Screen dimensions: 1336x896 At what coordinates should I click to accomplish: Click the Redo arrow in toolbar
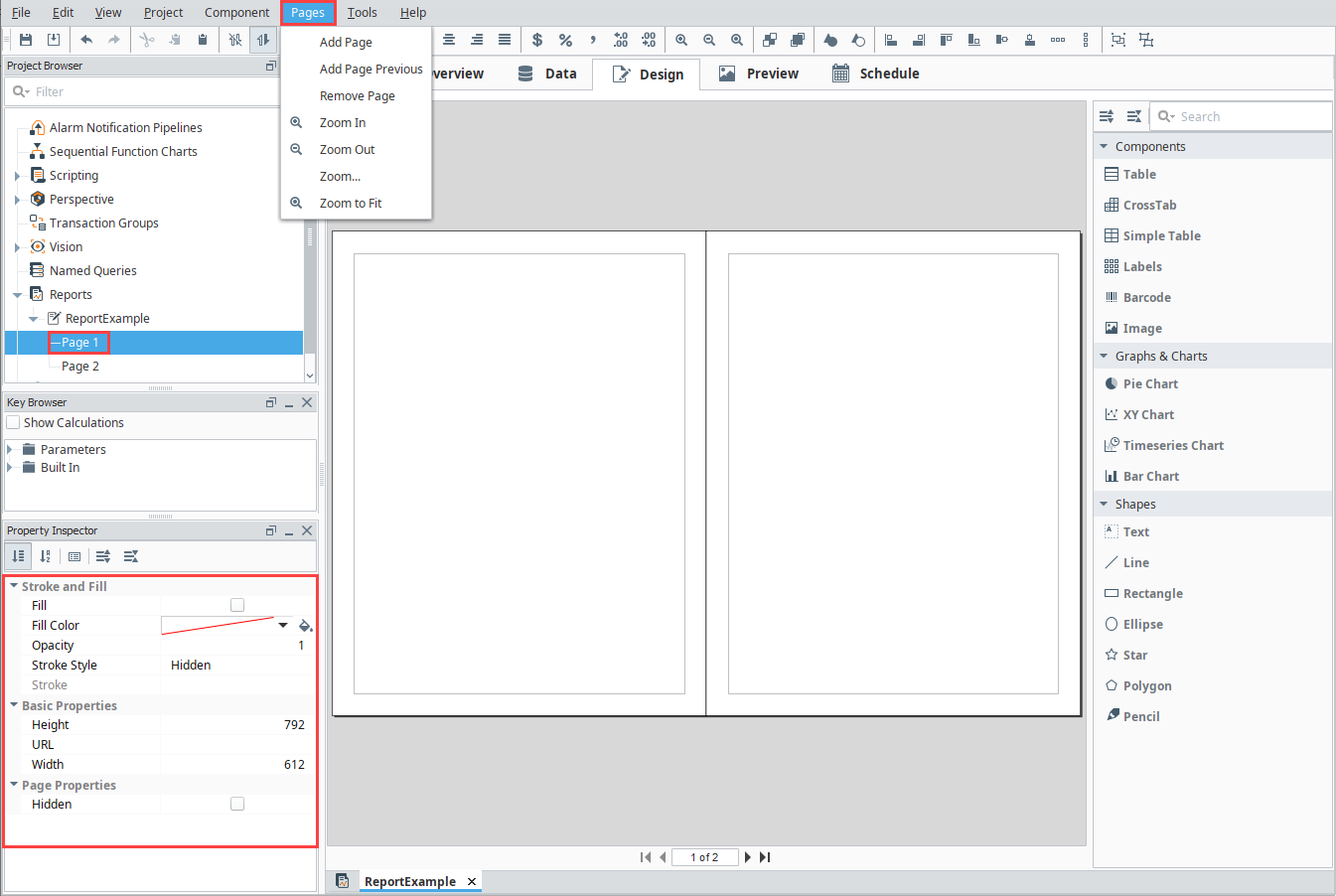tap(114, 40)
